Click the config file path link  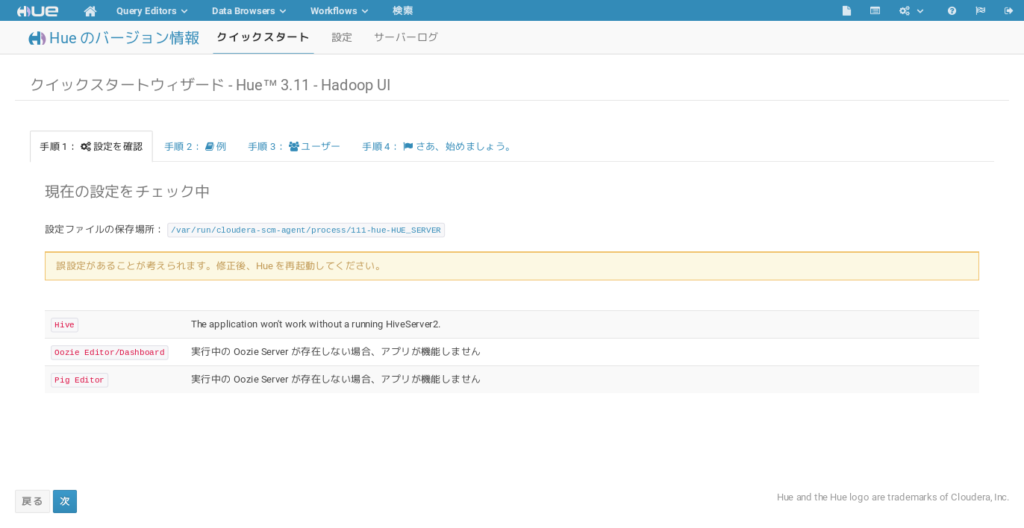point(306,230)
